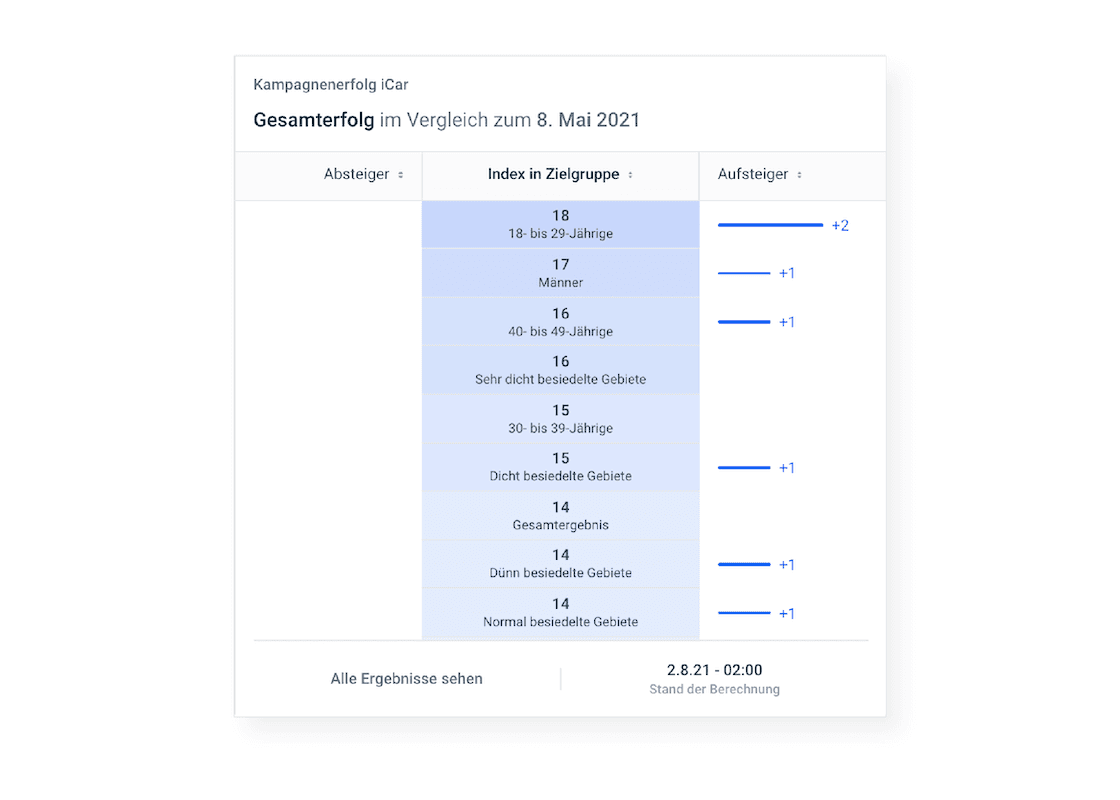The image size is (1120, 800).
Task: Click the Dicht besiedelte Gebiete row
Action: pyautogui.click(x=560, y=467)
